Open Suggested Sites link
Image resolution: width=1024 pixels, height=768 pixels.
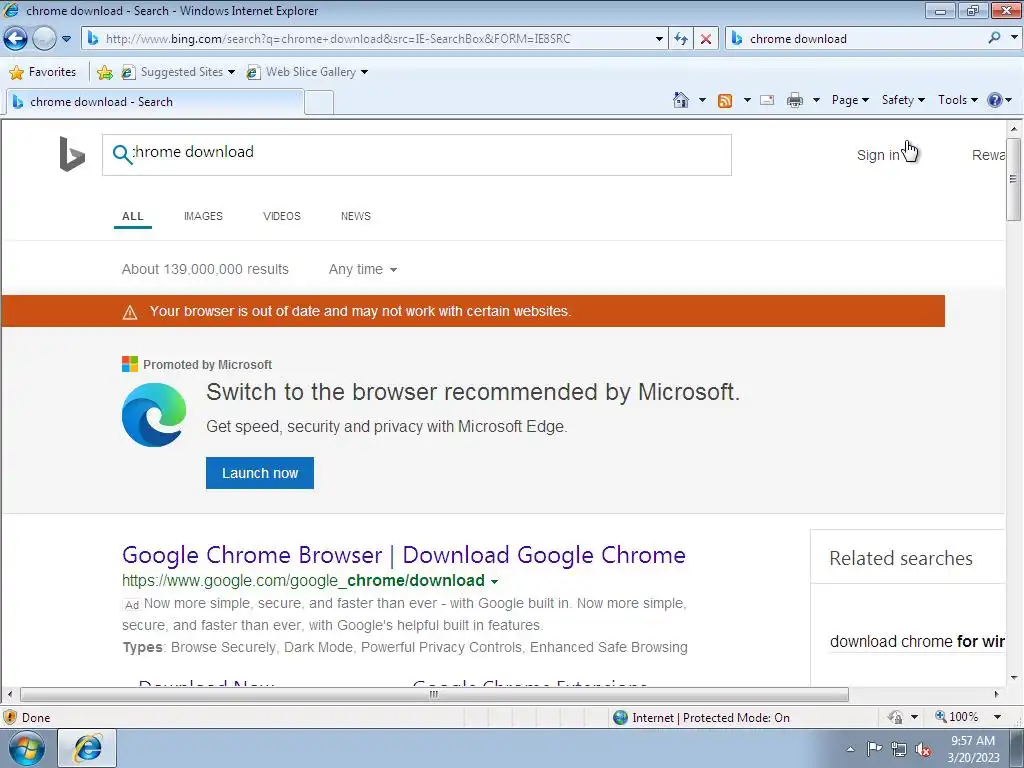coord(178,72)
